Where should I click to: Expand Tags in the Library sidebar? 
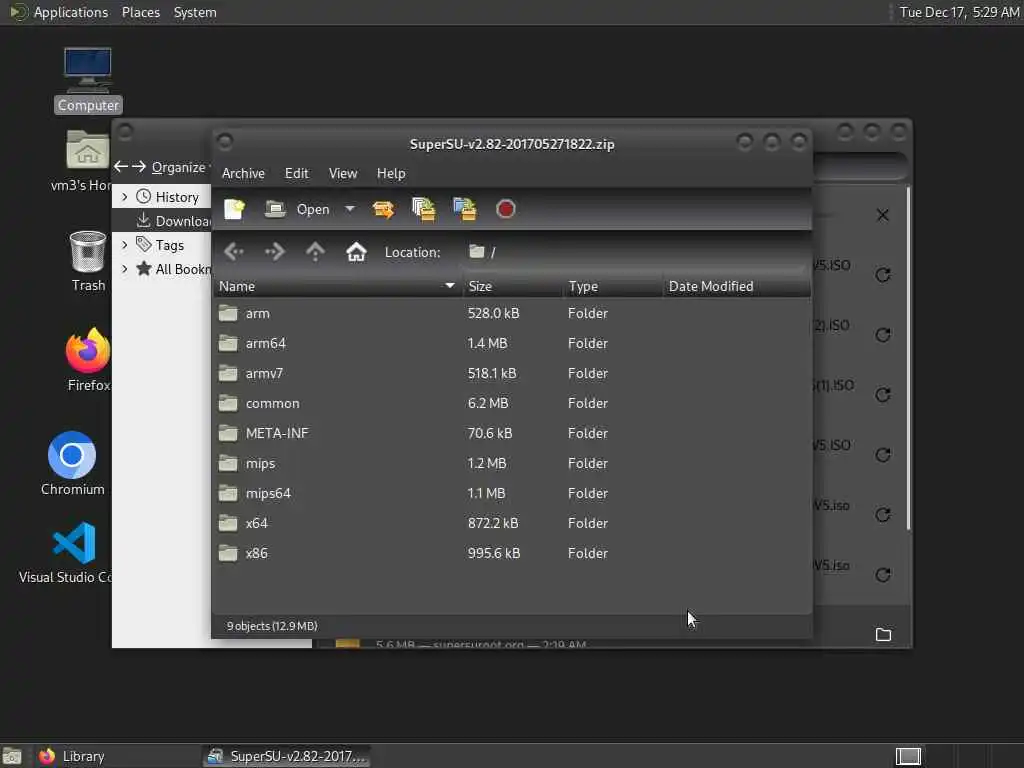125,245
